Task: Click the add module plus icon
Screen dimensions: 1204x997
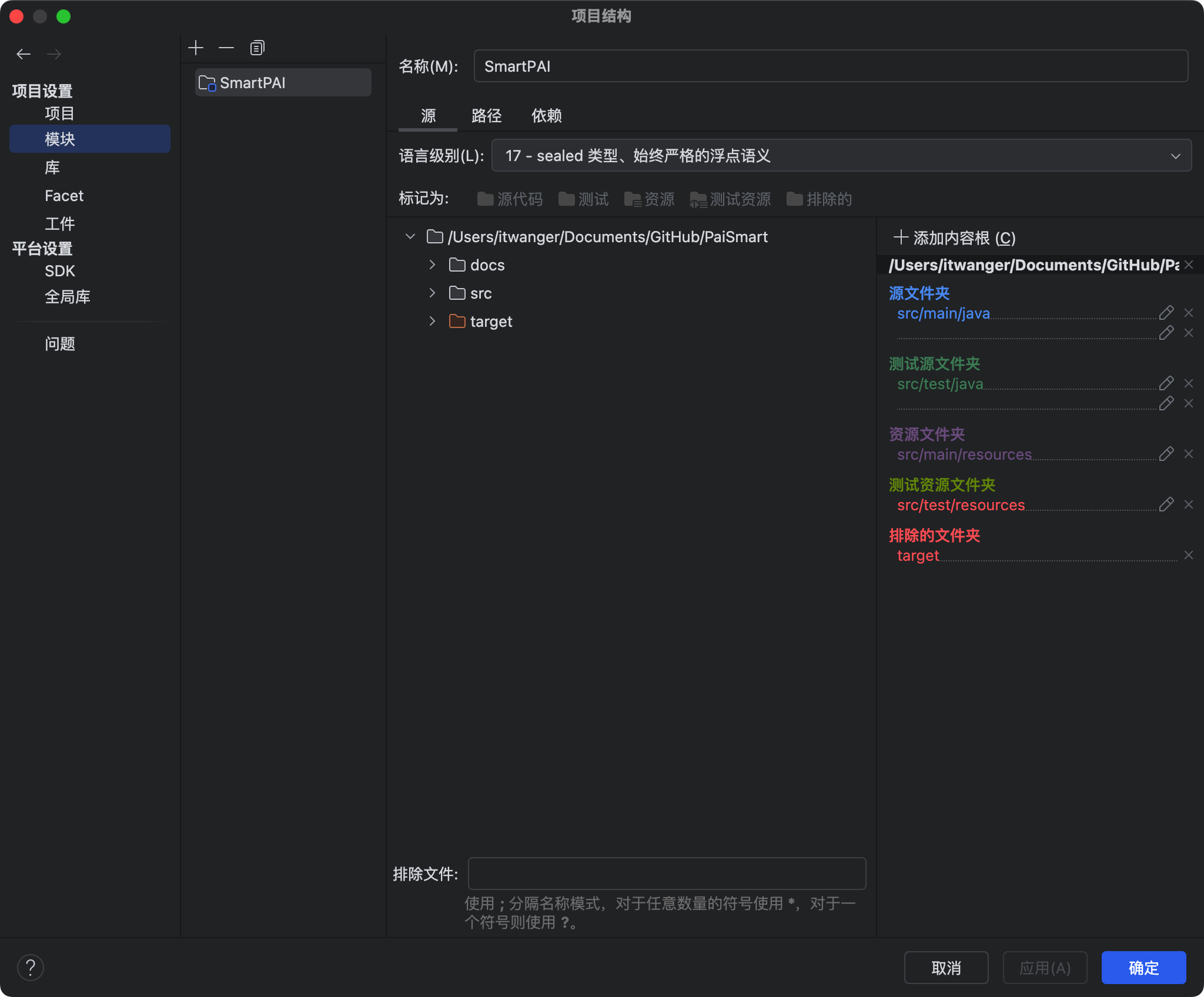Action: point(196,48)
